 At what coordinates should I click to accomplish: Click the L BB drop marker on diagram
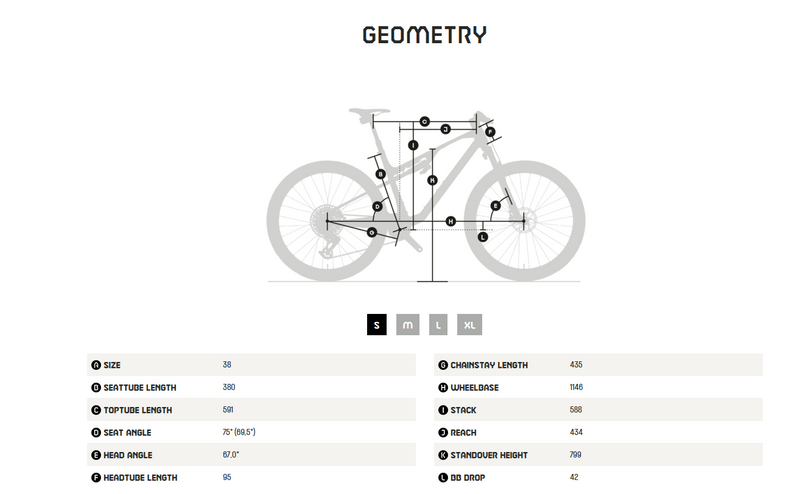pos(483,237)
